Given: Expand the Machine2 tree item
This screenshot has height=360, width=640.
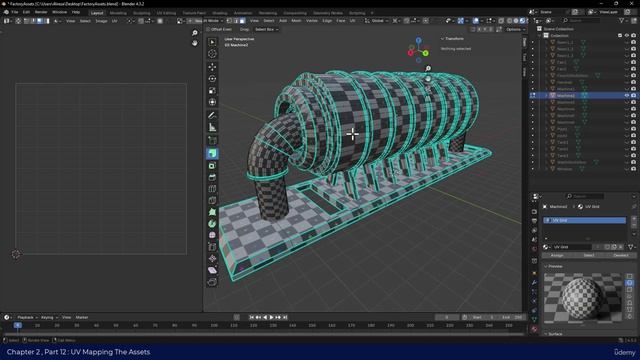Looking at the screenshot, I should [546, 96].
